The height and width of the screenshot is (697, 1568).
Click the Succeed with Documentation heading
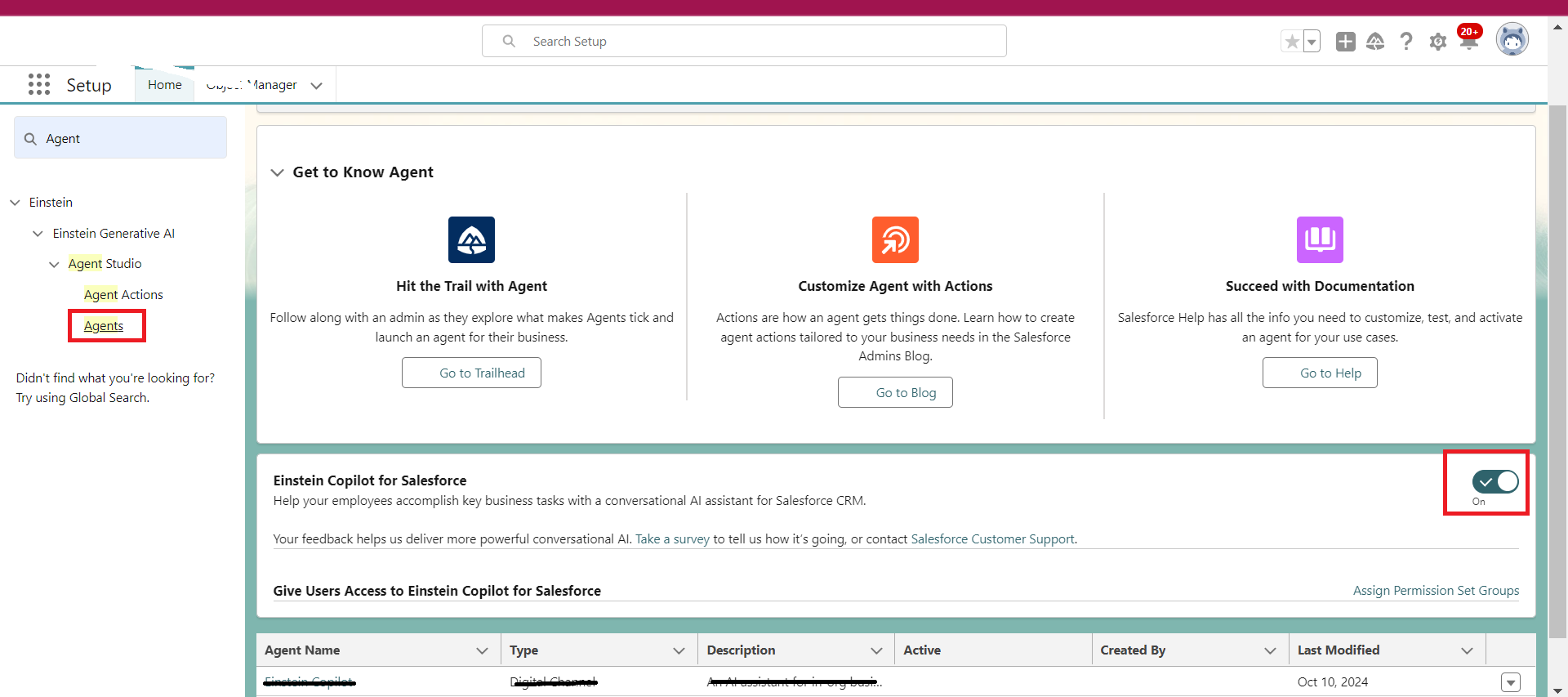point(1320,286)
